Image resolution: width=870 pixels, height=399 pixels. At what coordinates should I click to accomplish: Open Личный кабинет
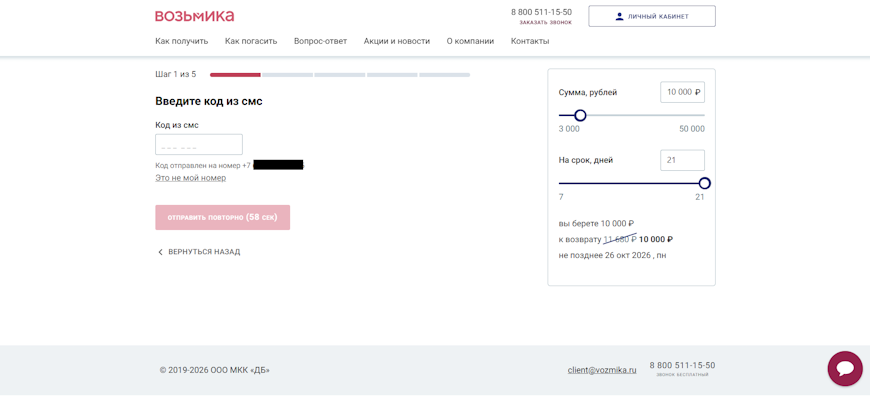(x=652, y=17)
